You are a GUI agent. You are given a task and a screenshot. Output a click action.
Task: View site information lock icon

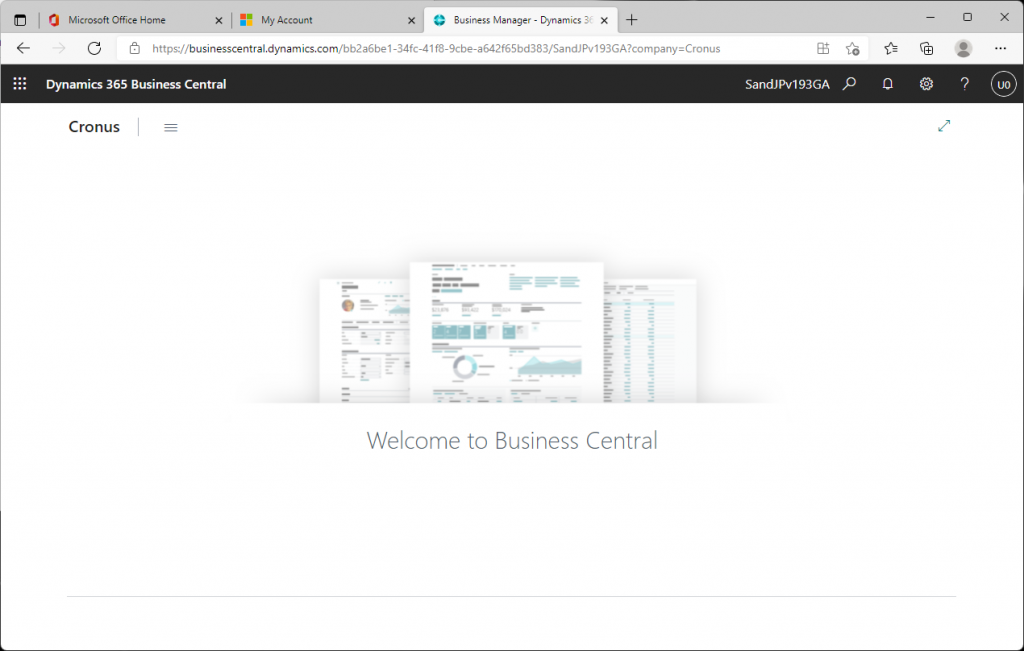135,48
